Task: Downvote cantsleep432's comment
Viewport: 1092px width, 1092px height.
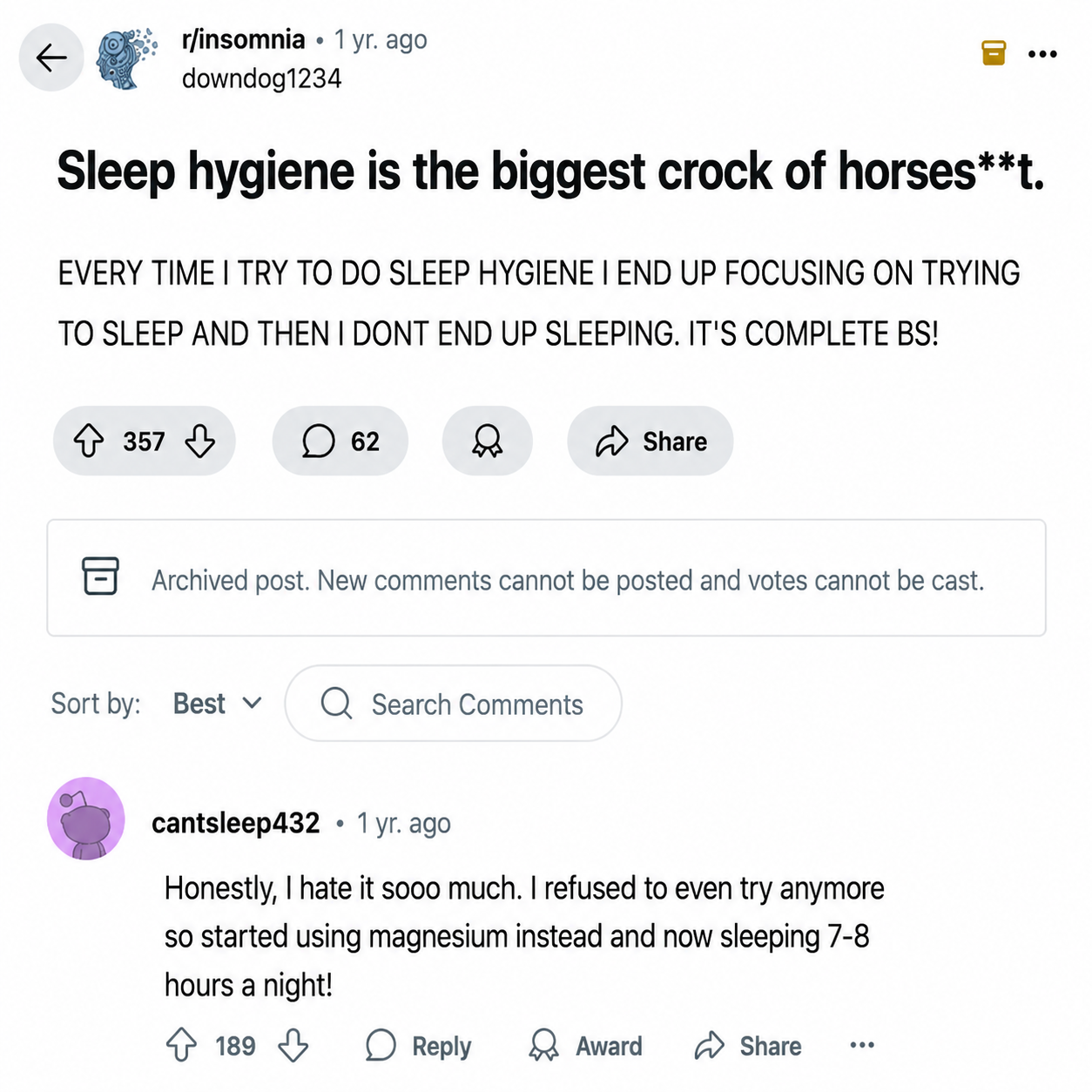Action: pyautogui.click(x=293, y=1045)
